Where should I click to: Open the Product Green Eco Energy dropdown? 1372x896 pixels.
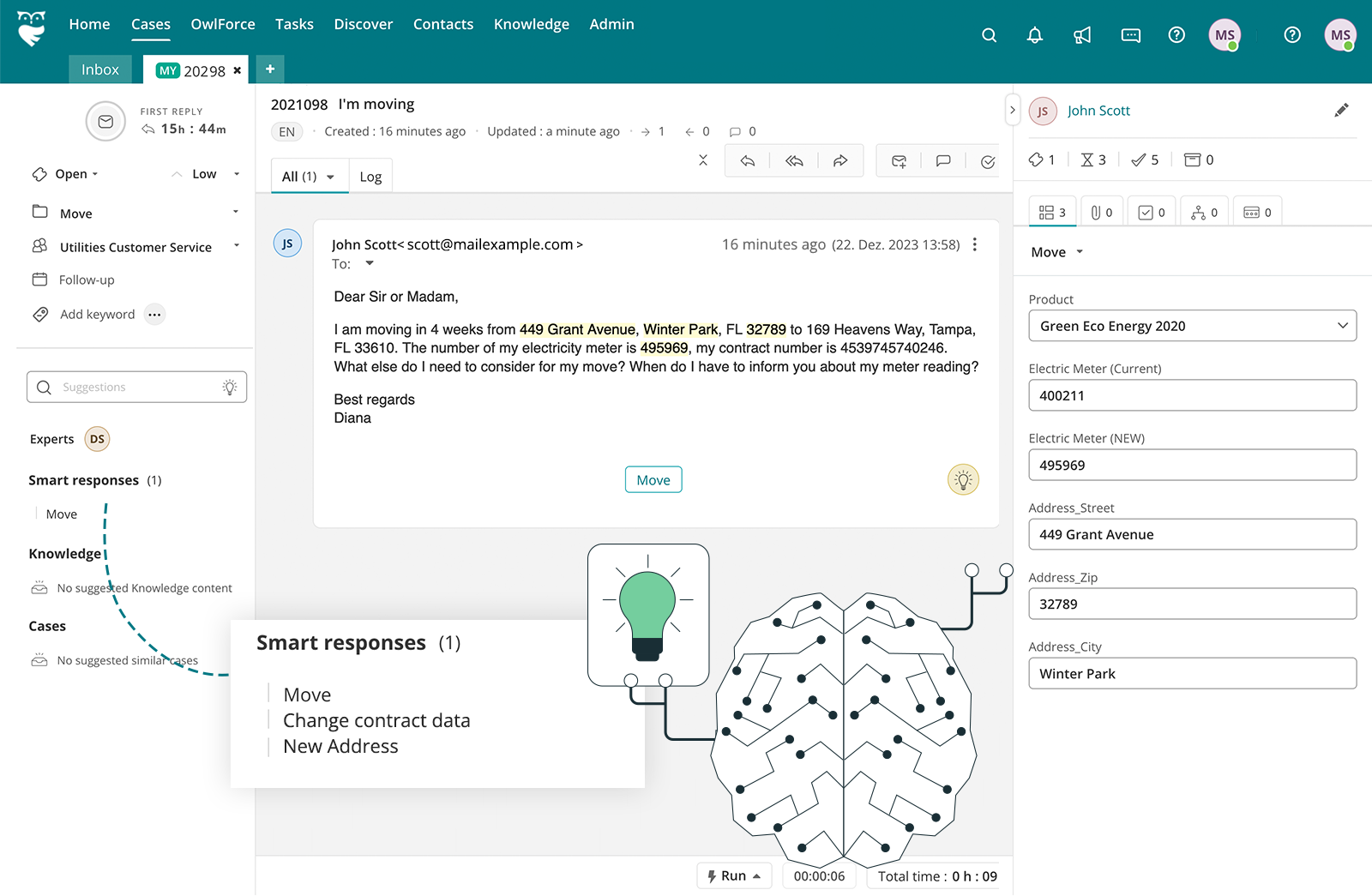pos(1192,326)
